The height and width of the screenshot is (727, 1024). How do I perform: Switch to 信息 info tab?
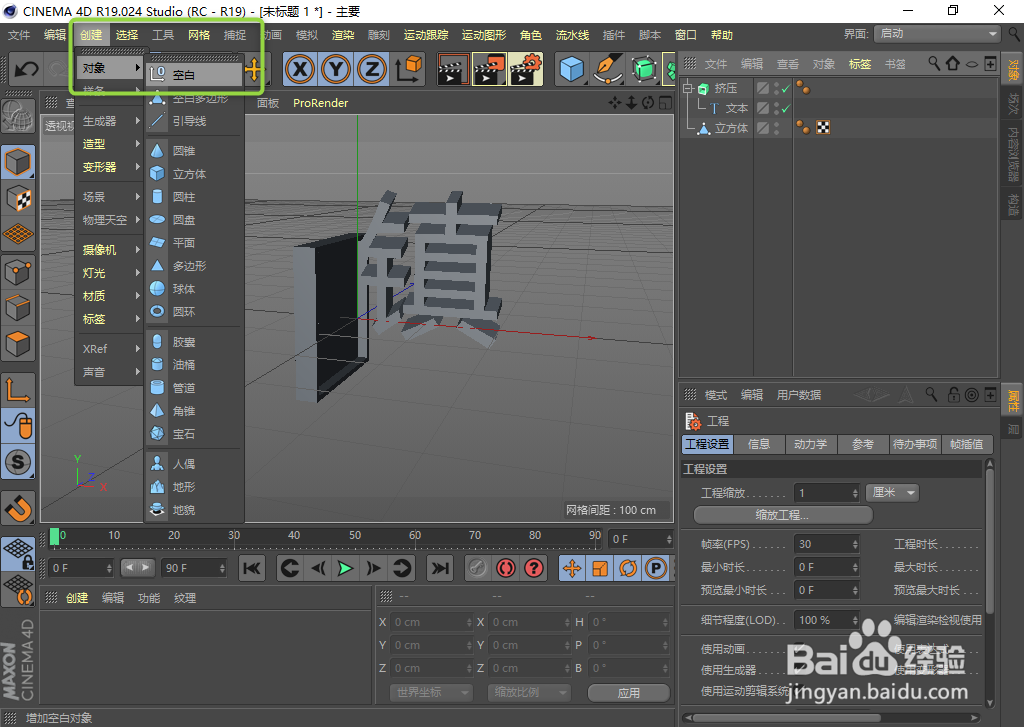pos(759,444)
